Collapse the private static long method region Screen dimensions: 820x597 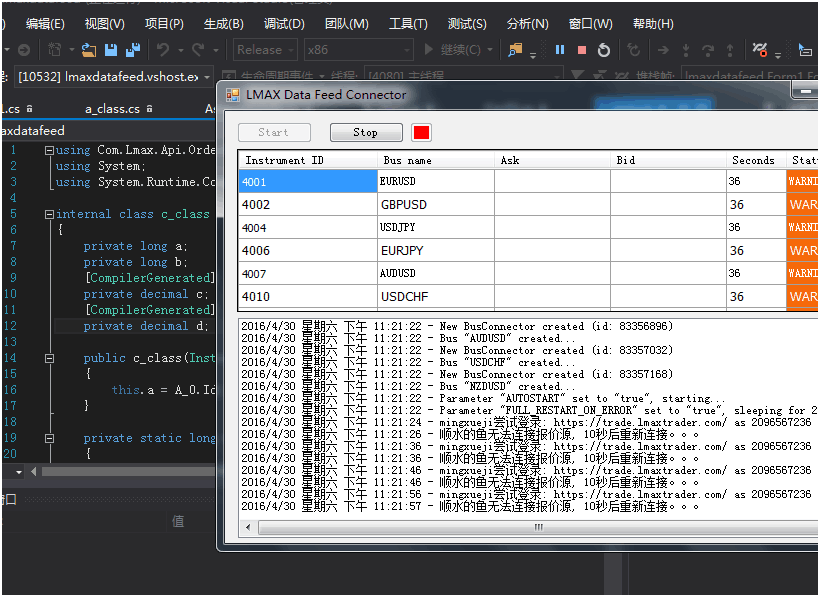click(49, 439)
